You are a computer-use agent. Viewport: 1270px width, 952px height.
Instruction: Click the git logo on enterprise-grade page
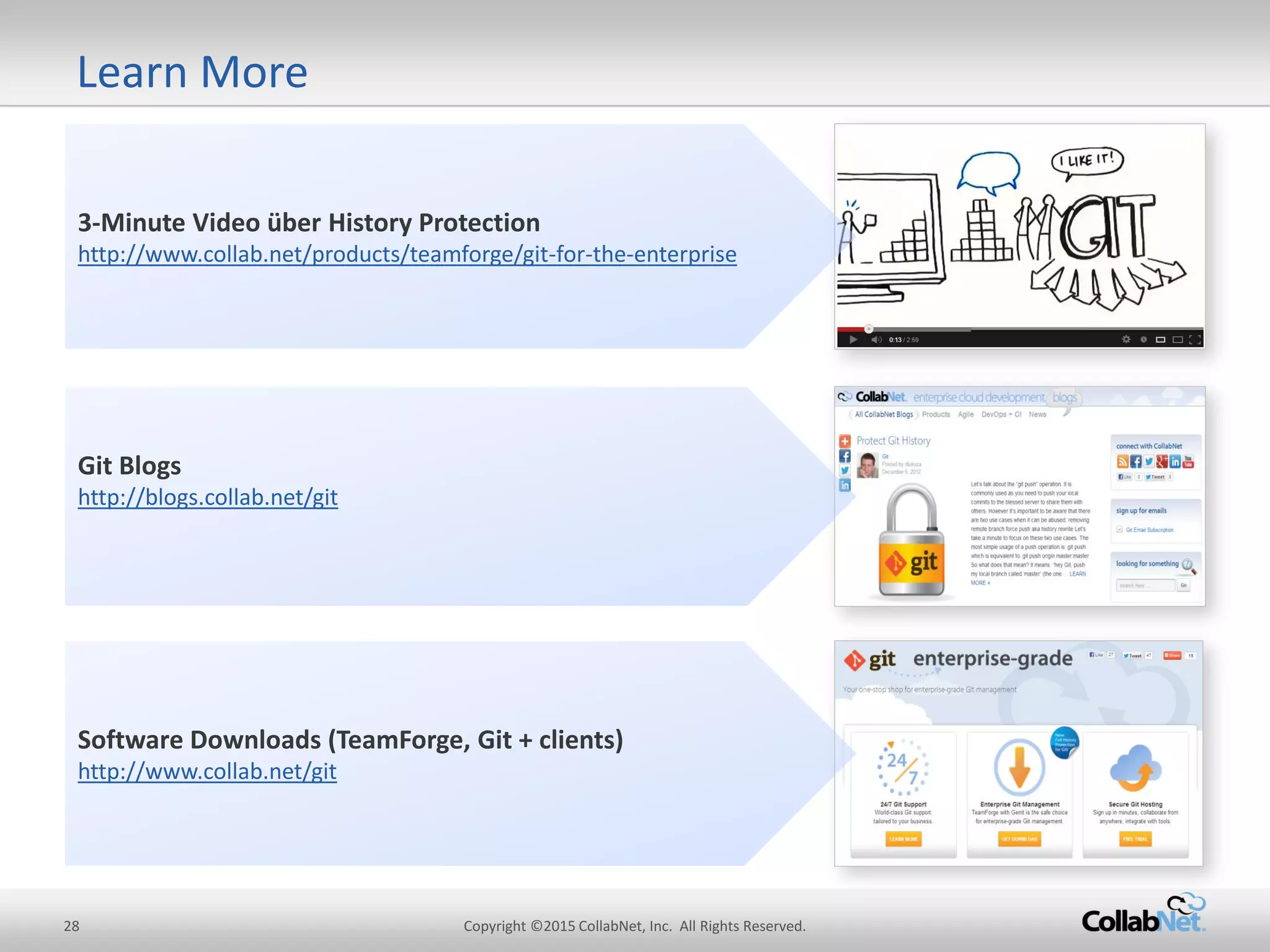click(x=870, y=661)
